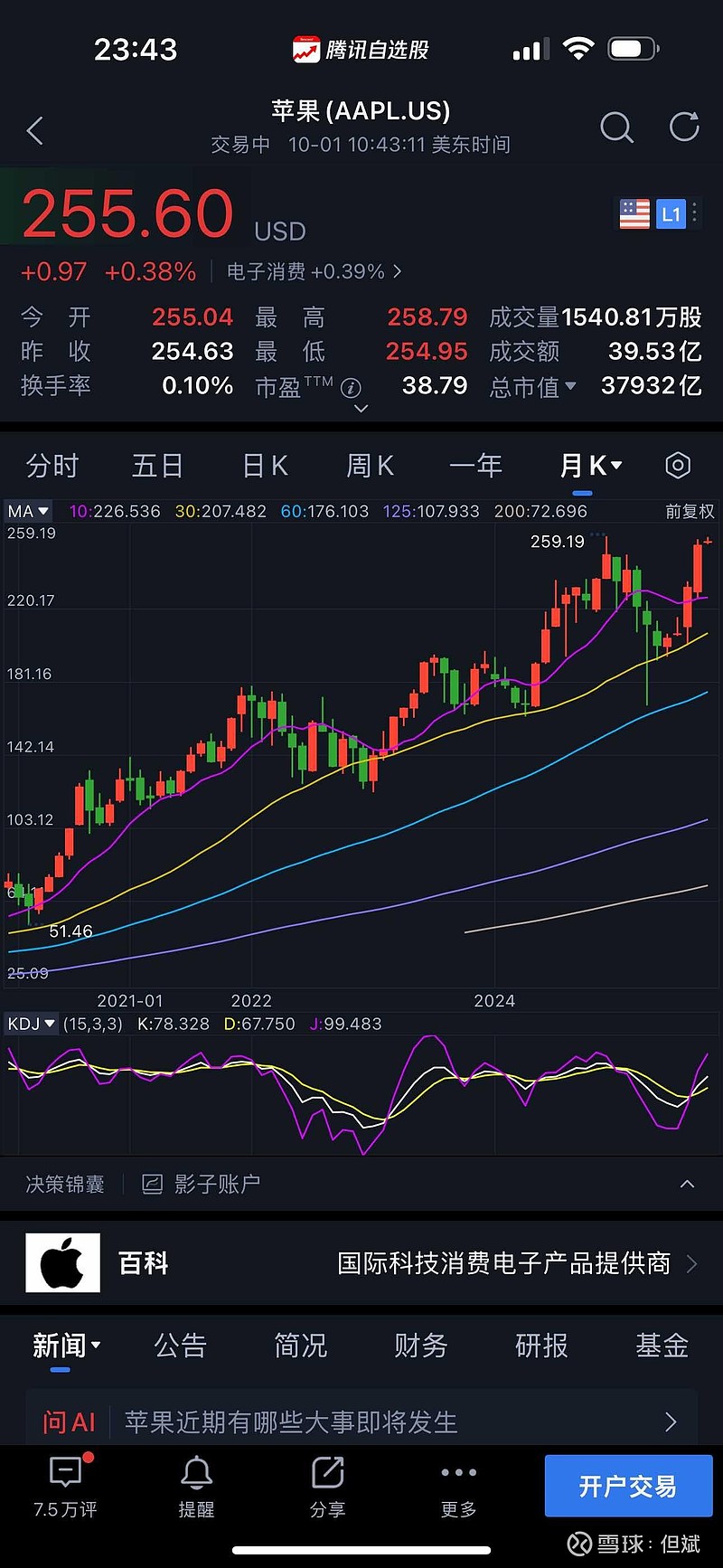Tap 苹果近期有哪些大事即将发生 prompt
This screenshot has width=723, height=1568.
pyautogui.click(x=291, y=1422)
